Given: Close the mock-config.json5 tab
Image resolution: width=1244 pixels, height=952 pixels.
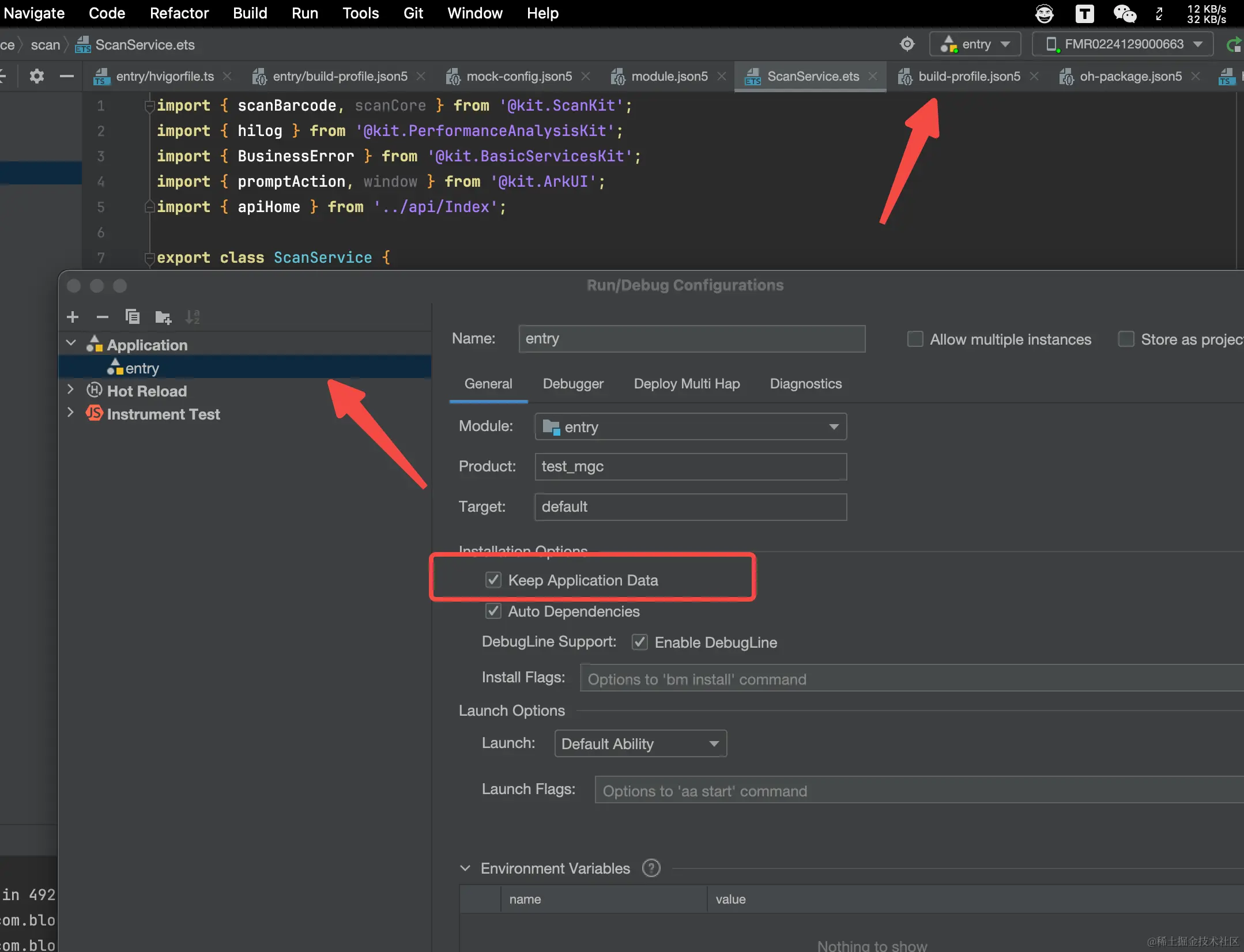Looking at the screenshot, I should [586, 76].
